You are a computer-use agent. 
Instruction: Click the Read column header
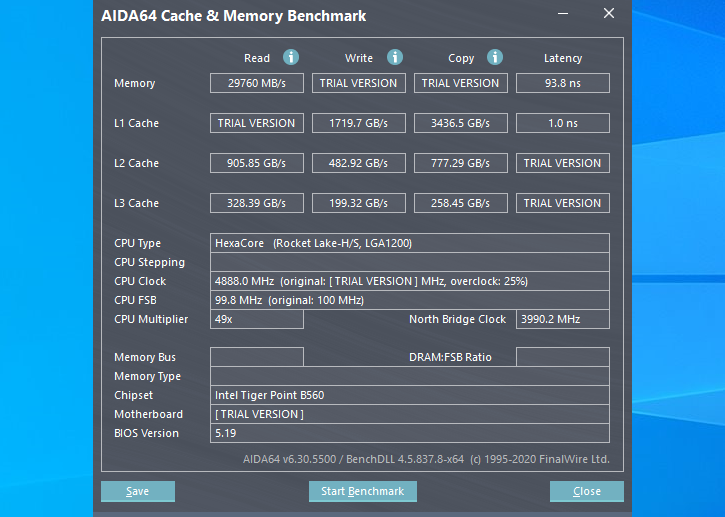pyautogui.click(x=257, y=58)
